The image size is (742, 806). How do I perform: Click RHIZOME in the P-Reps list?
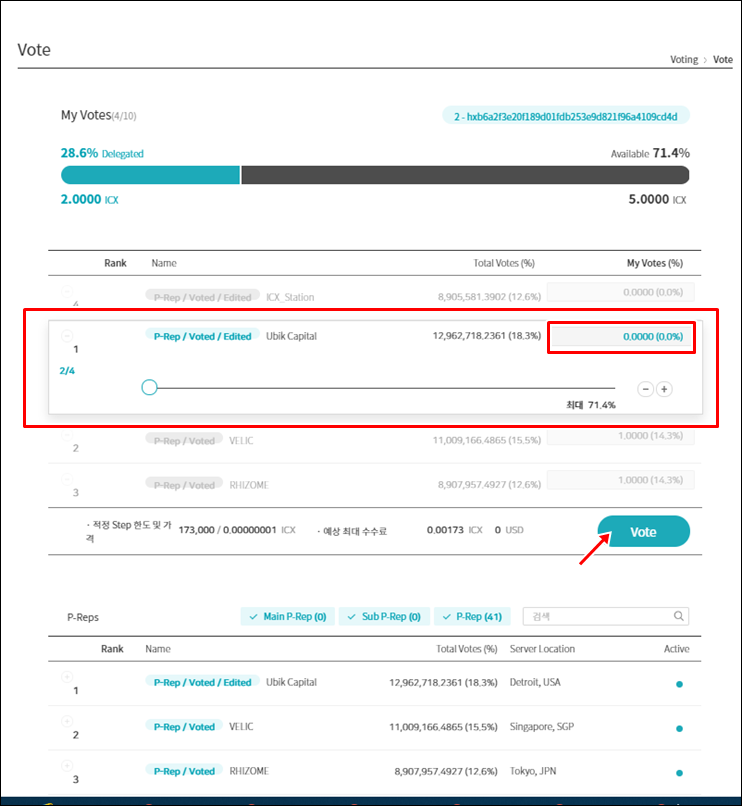pos(249,771)
